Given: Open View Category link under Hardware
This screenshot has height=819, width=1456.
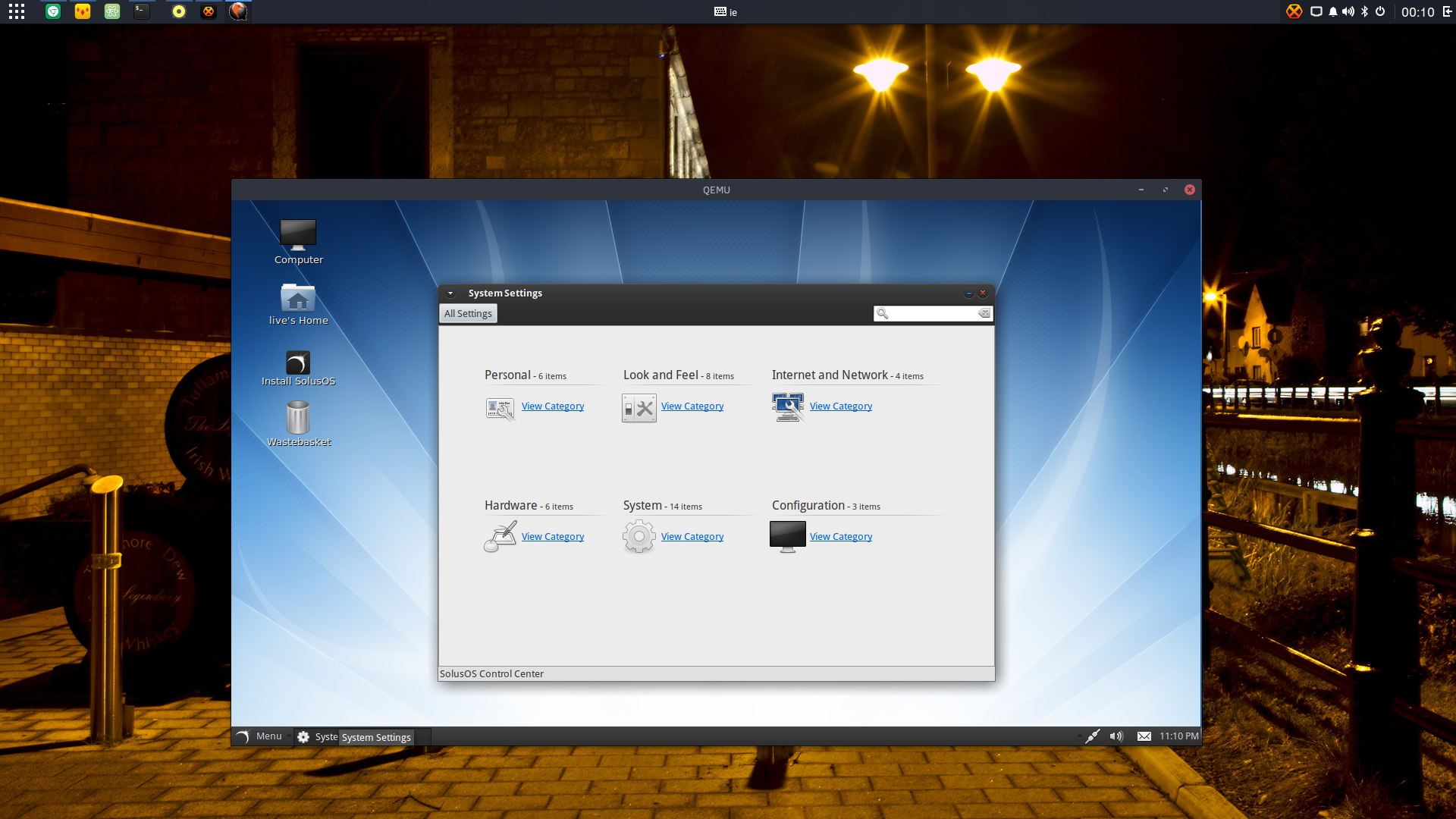Looking at the screenshot, I should coord(553,537).
